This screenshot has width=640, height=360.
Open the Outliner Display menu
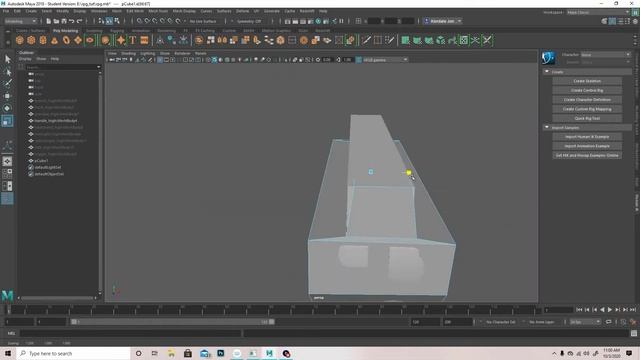[x=25, y=59]
